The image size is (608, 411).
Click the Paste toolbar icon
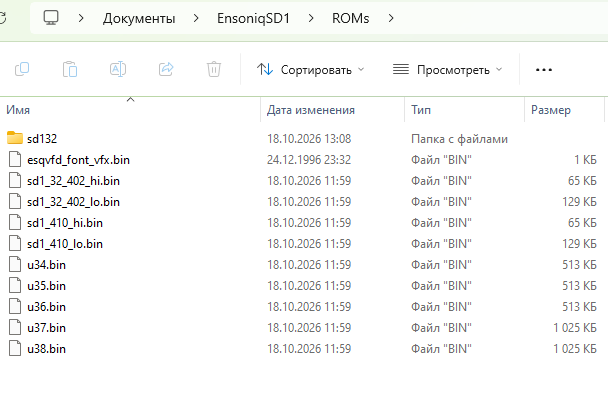[x=70, y=69]
